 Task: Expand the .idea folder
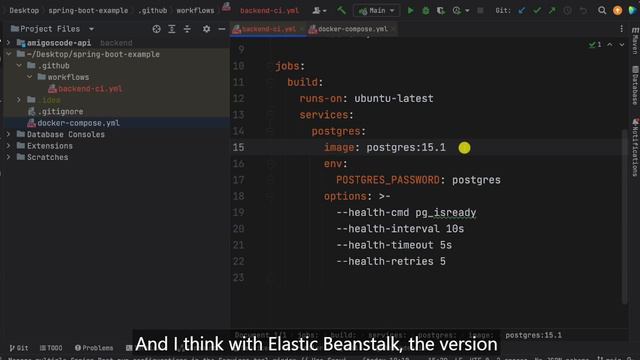(x=19, y=100)
